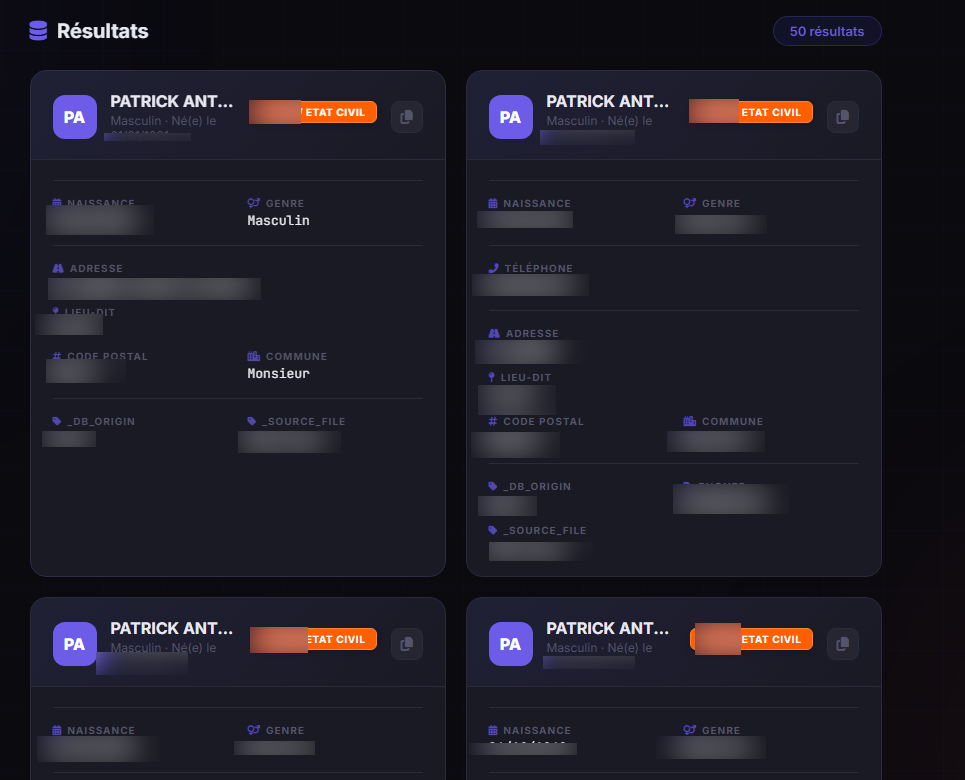Click the Adresse icon in the first card
965x780 pixels.
click(58, 268)
